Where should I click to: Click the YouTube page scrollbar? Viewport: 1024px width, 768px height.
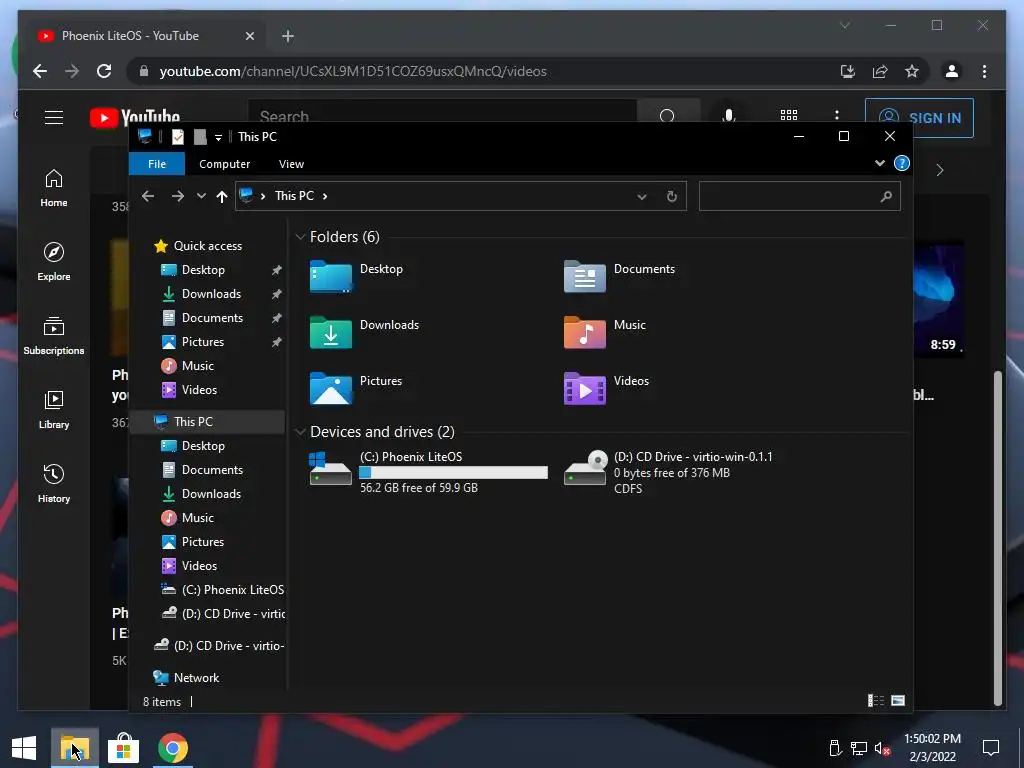coord(998,537)
